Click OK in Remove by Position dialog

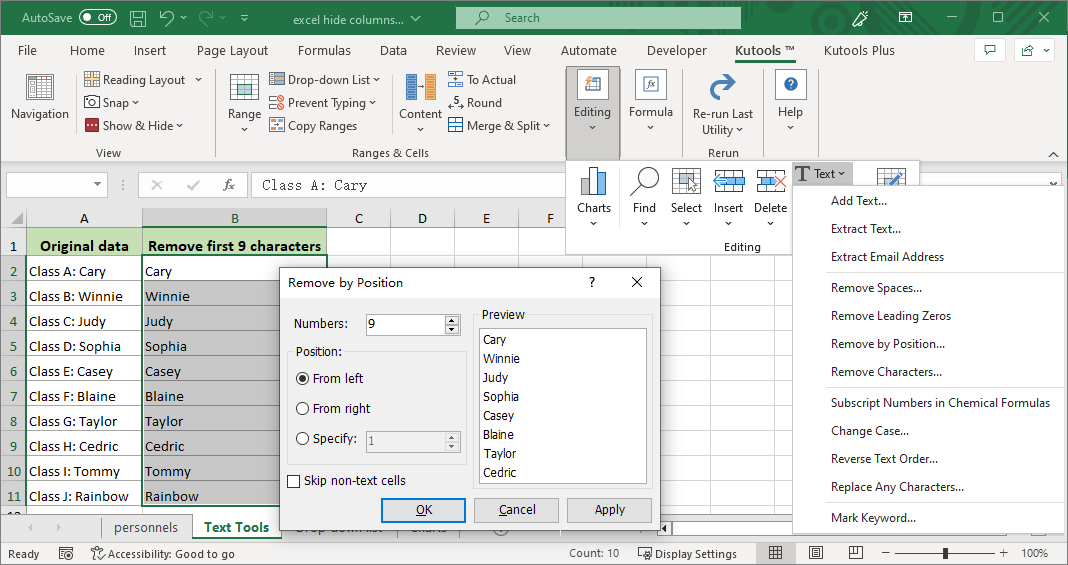click(424, 510)
